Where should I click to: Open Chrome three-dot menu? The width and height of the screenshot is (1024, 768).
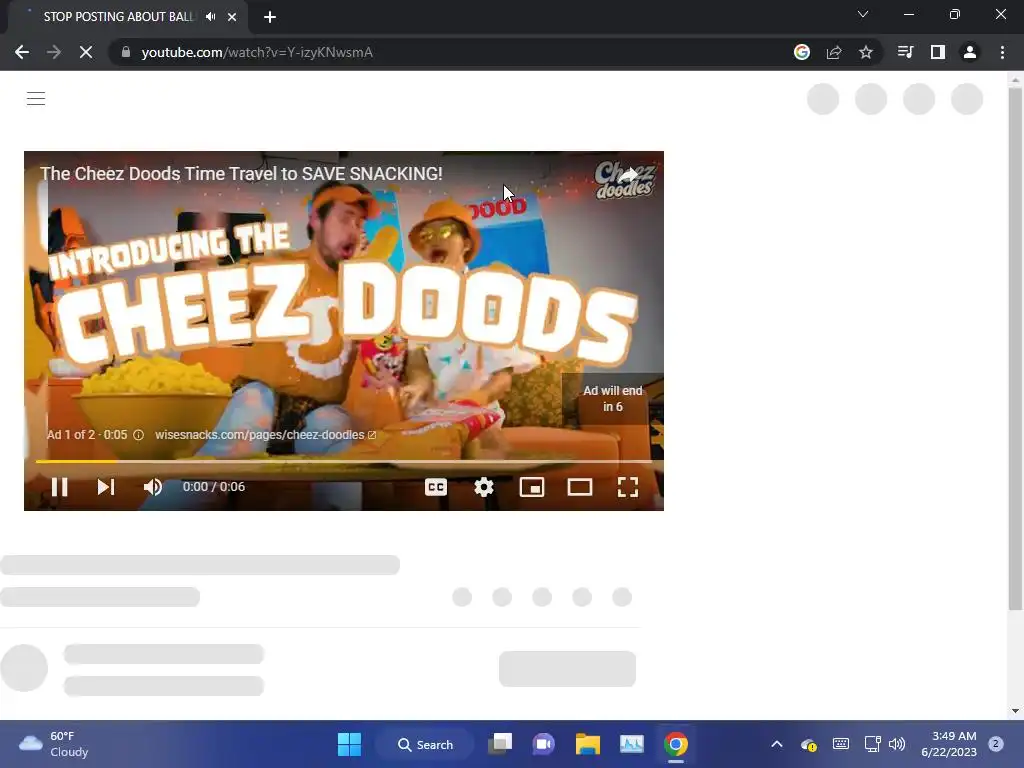(x=1002, y=52)
